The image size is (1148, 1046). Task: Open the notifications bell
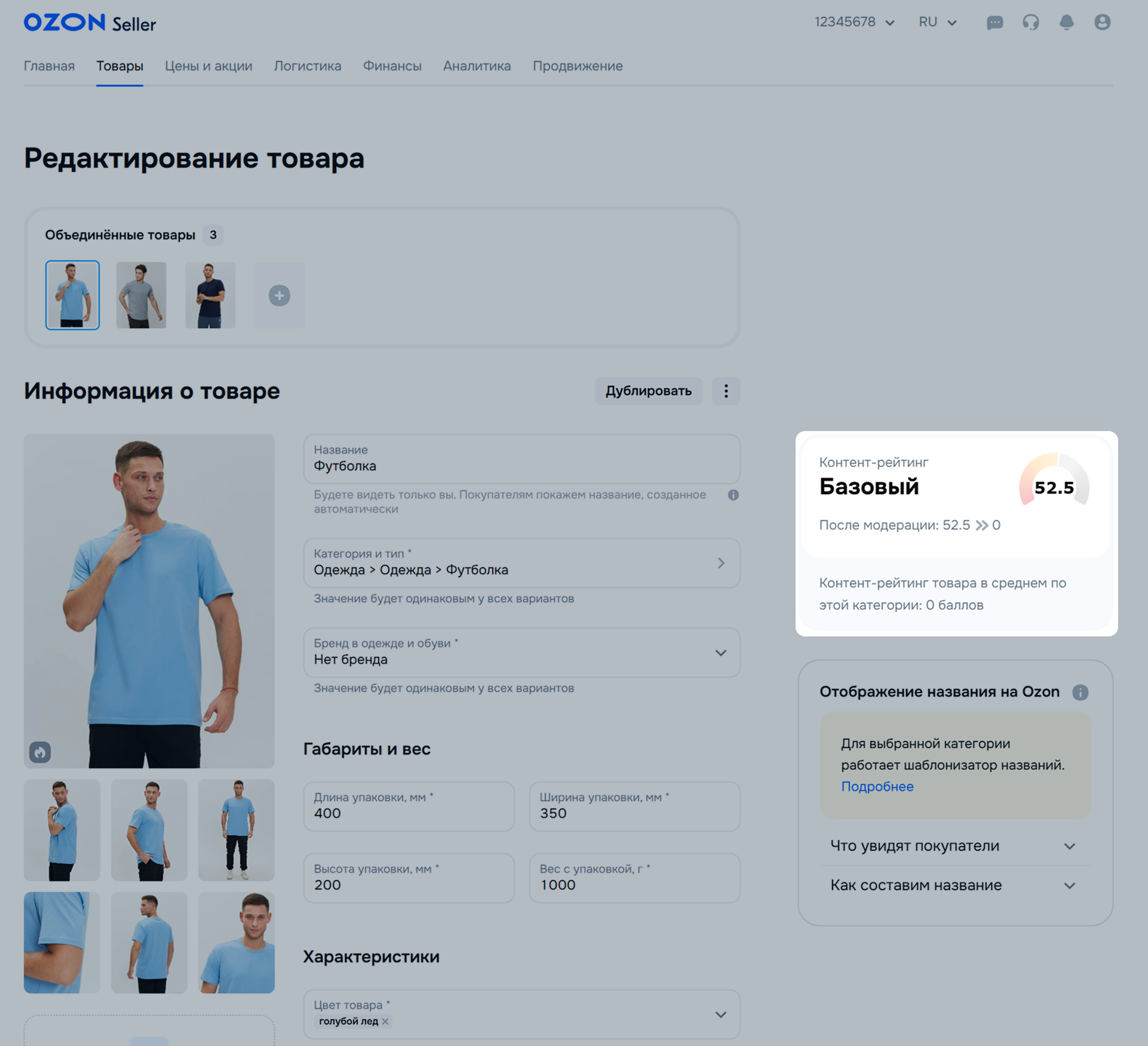pos(1066,23)
